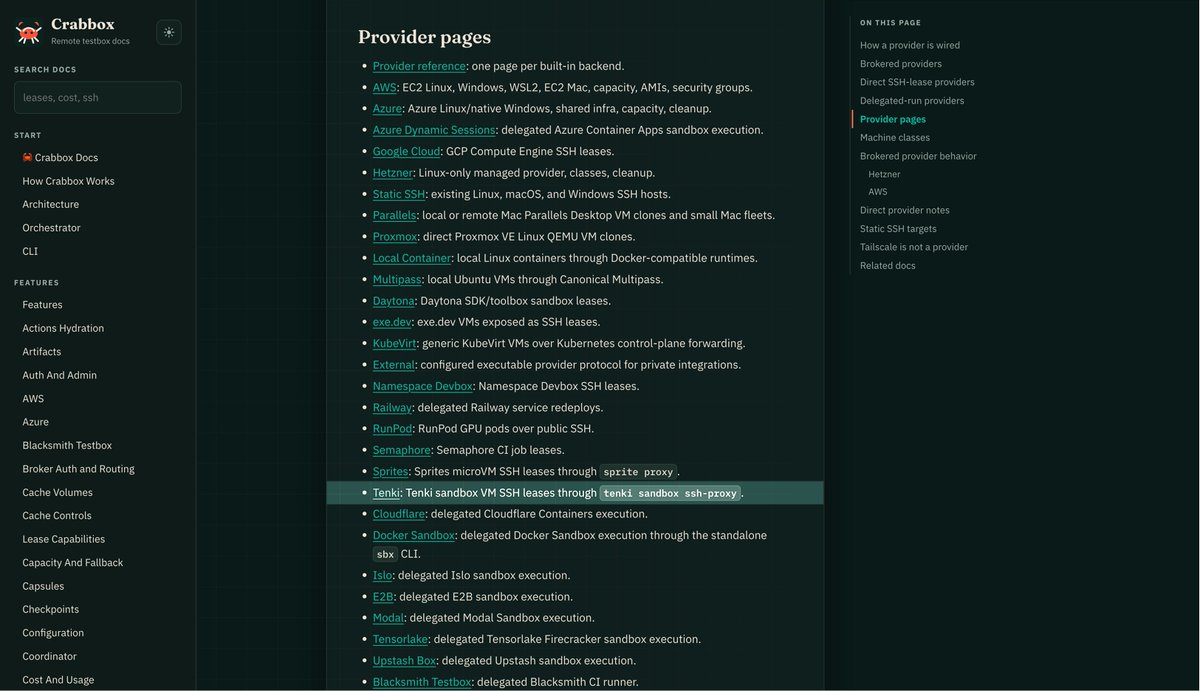Screen dimensions: 1200x691
Task: Open Artifacts sidebar page
Action: click(x=42, y=352)
